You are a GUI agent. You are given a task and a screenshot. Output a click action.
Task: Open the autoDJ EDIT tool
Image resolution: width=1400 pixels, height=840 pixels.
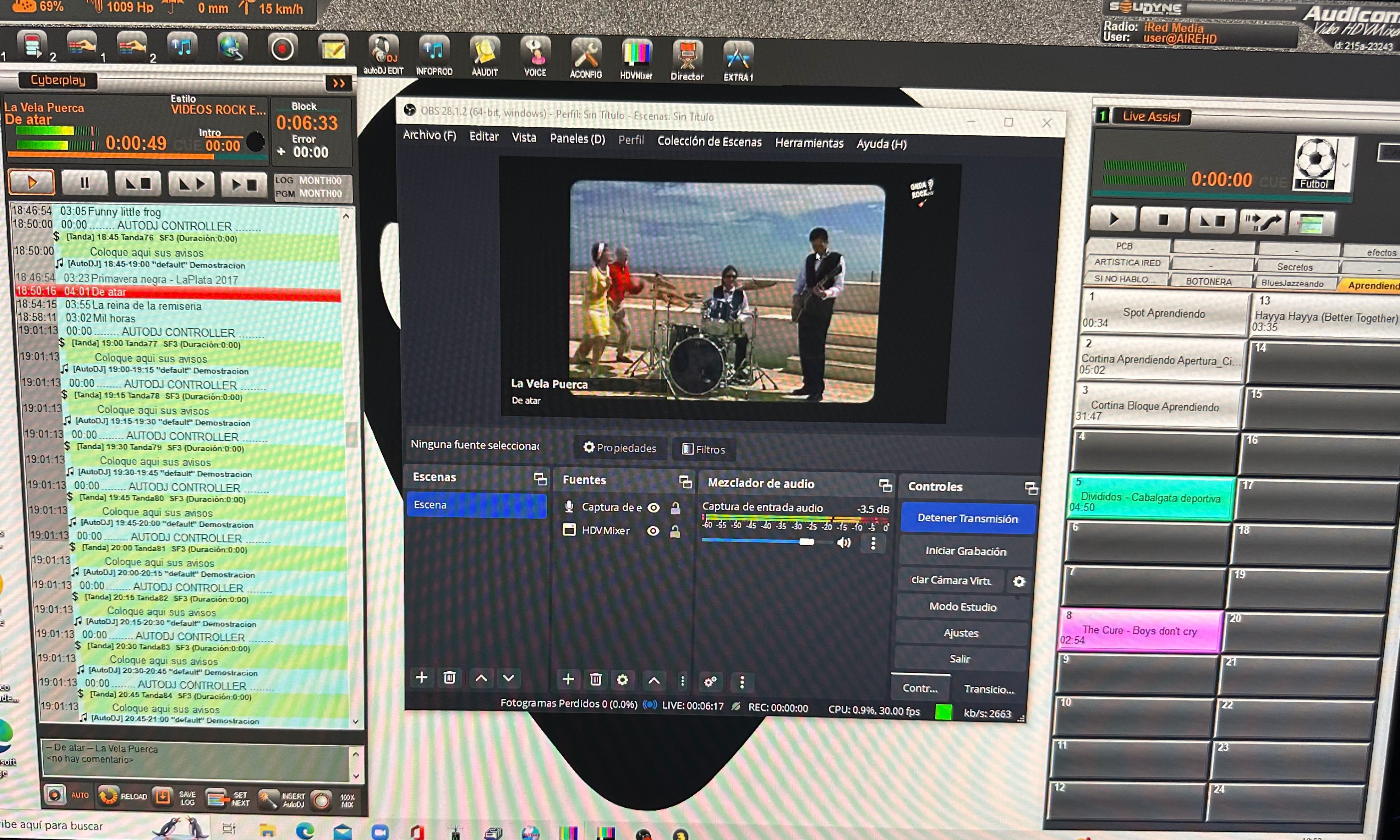point(383,55)
